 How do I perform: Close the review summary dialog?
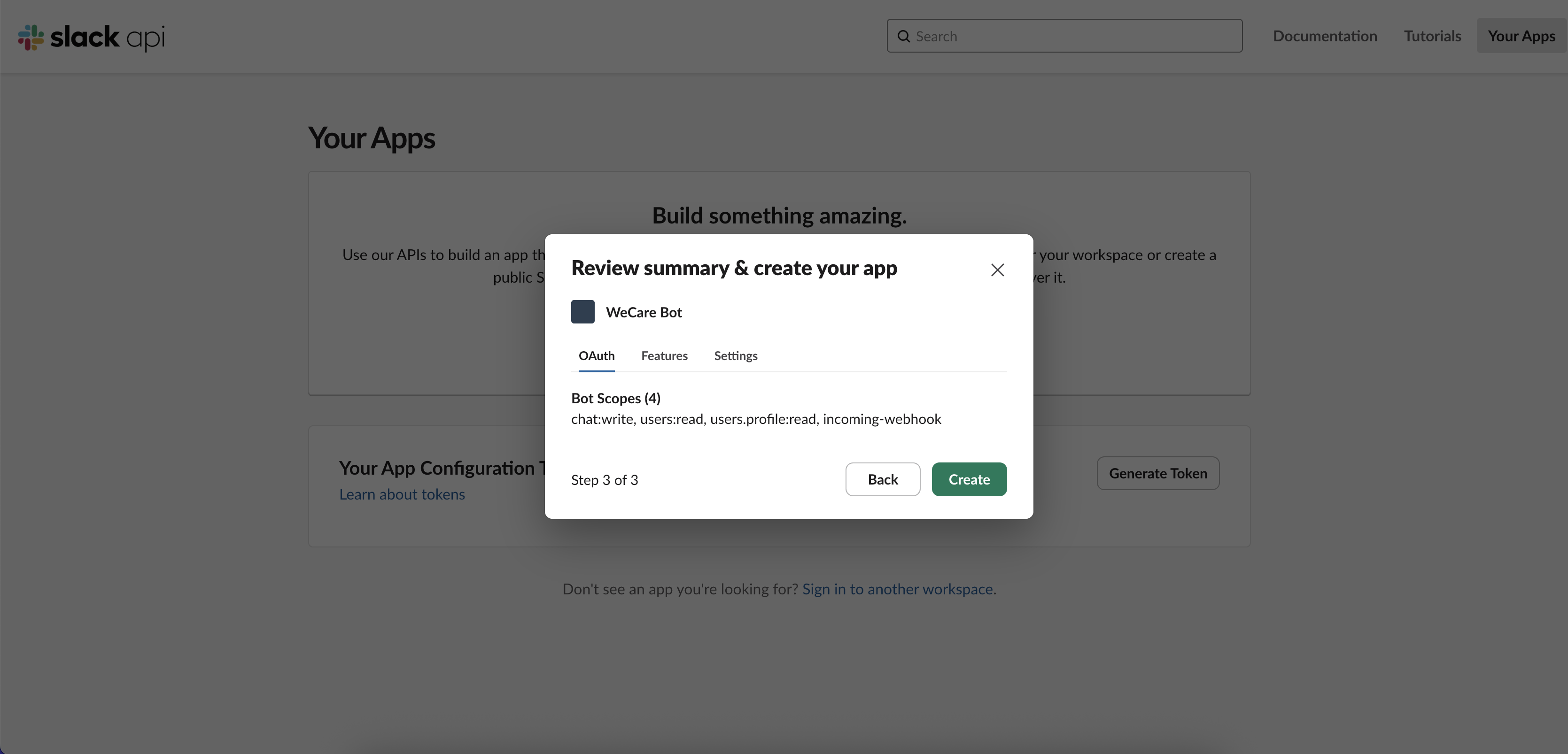(x=997, y=269)
